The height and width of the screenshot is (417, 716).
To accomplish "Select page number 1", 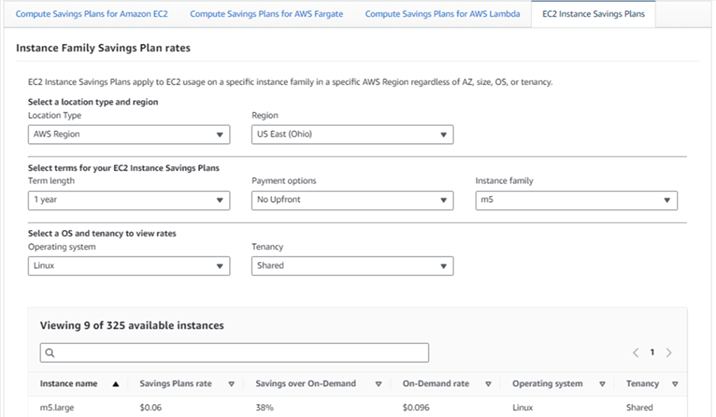I will pos(652,352).
